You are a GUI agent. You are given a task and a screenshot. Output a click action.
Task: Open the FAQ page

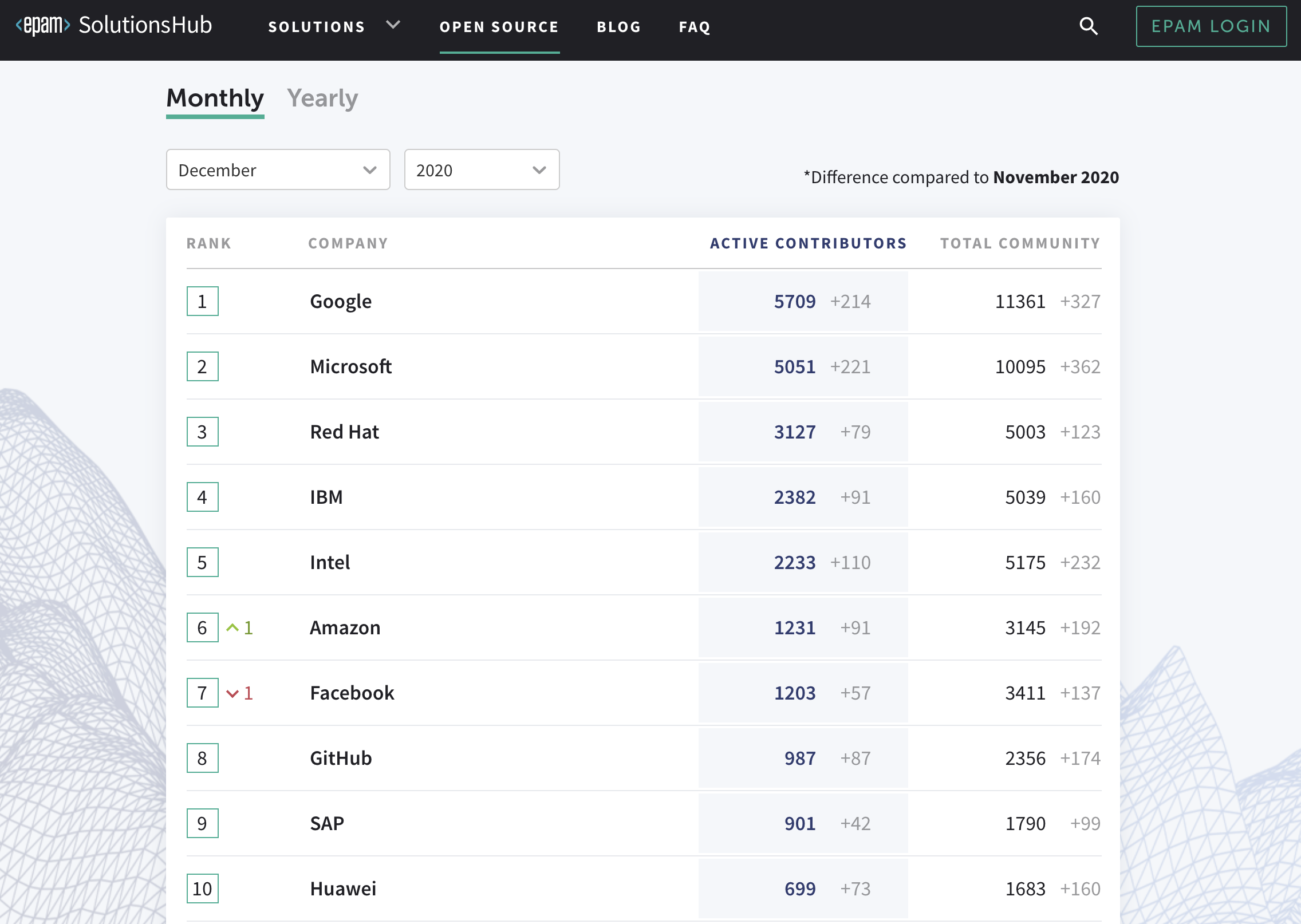(695, 27)
